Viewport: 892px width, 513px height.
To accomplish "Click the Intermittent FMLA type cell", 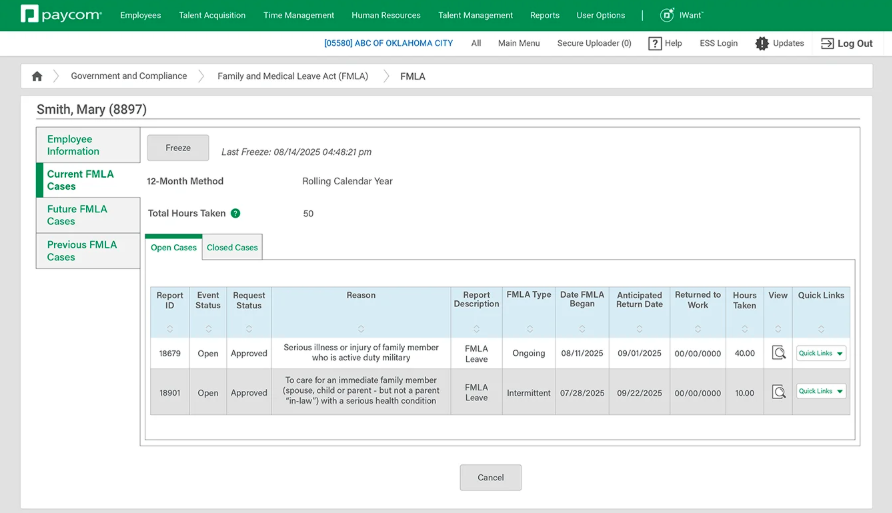I will [x=528, y=393].
